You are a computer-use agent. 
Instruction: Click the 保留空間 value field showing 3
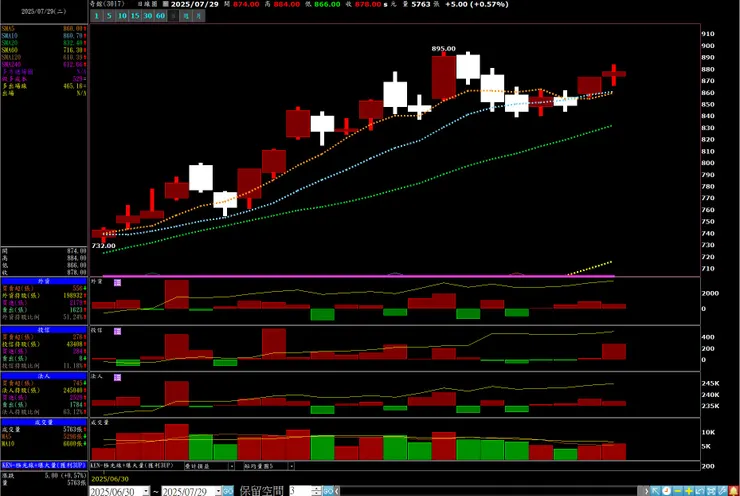click(300, 491)
